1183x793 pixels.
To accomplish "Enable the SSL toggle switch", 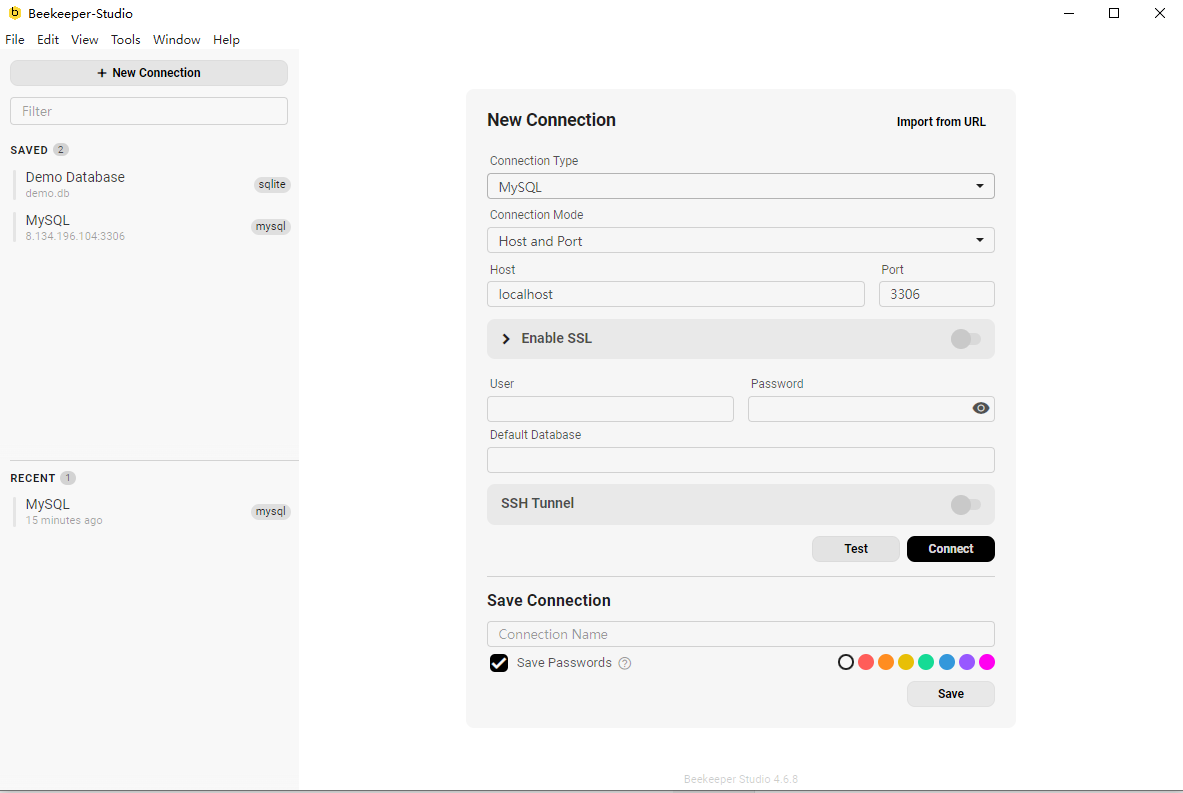I will click(x=965, y=339).
